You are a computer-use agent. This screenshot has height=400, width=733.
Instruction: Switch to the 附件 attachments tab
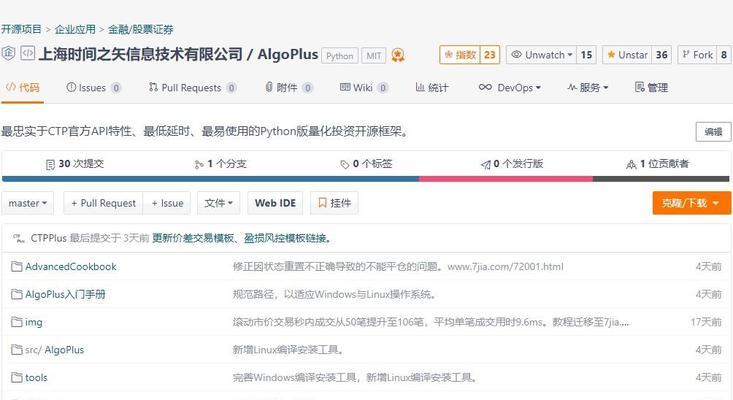click(x=289, y=87)
